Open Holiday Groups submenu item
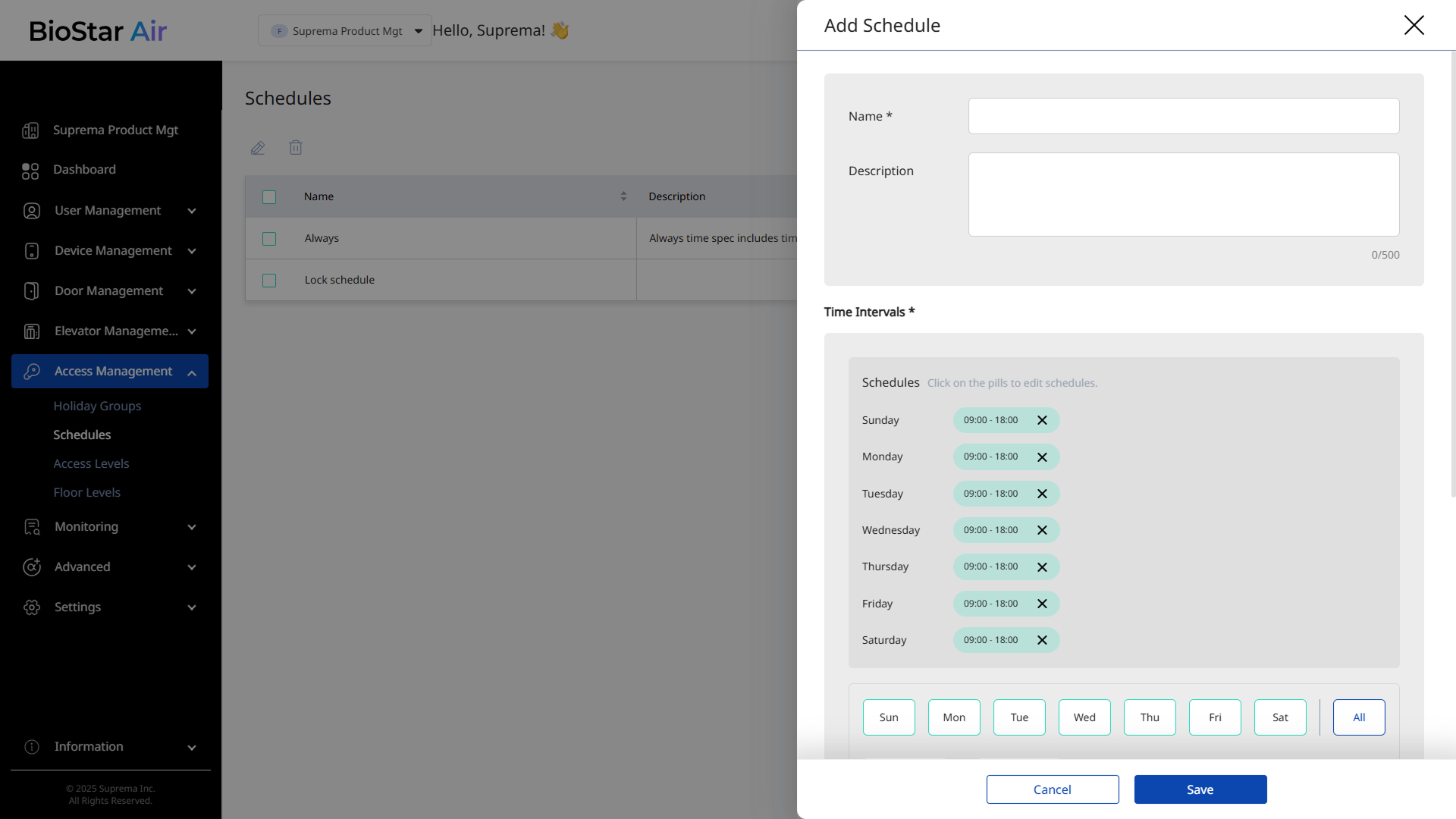This screenshot has height=819, width=1456. [97, 406]
